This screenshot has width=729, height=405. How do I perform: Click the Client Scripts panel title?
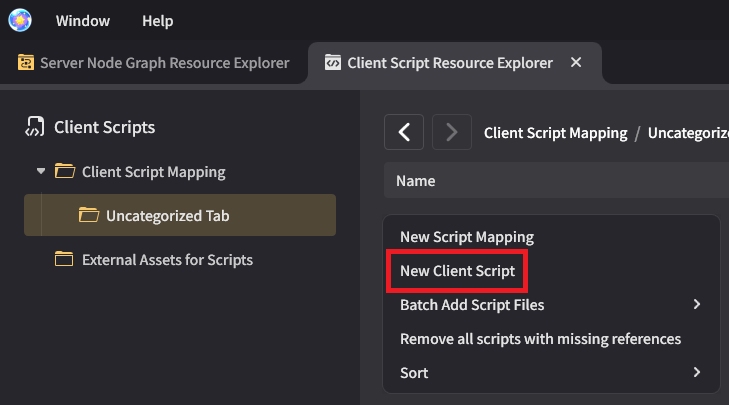point(104,127)
